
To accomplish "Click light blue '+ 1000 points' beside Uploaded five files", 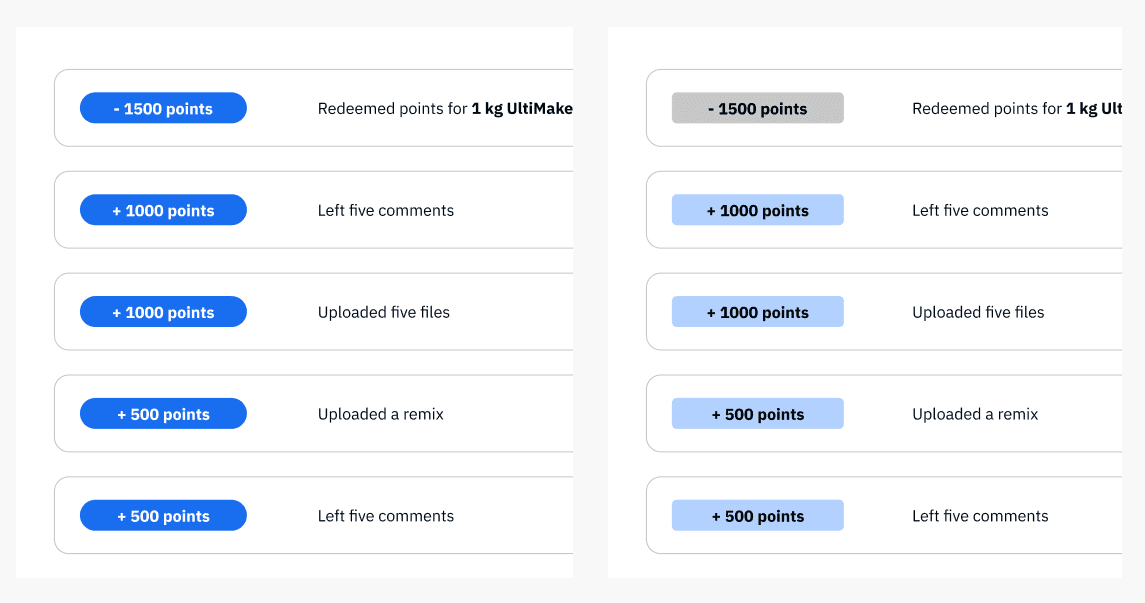I will pyautogui.click(x=757, y=312).
